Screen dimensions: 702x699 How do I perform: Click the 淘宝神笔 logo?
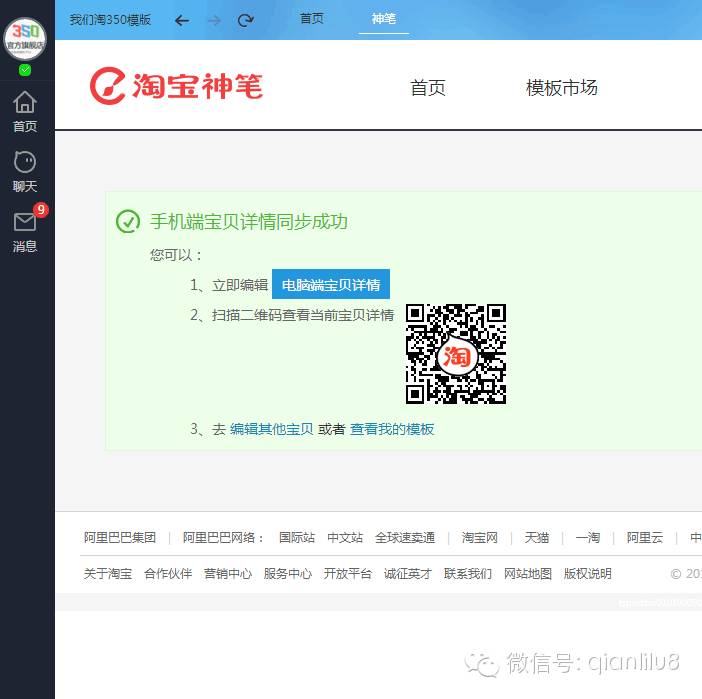176,86
